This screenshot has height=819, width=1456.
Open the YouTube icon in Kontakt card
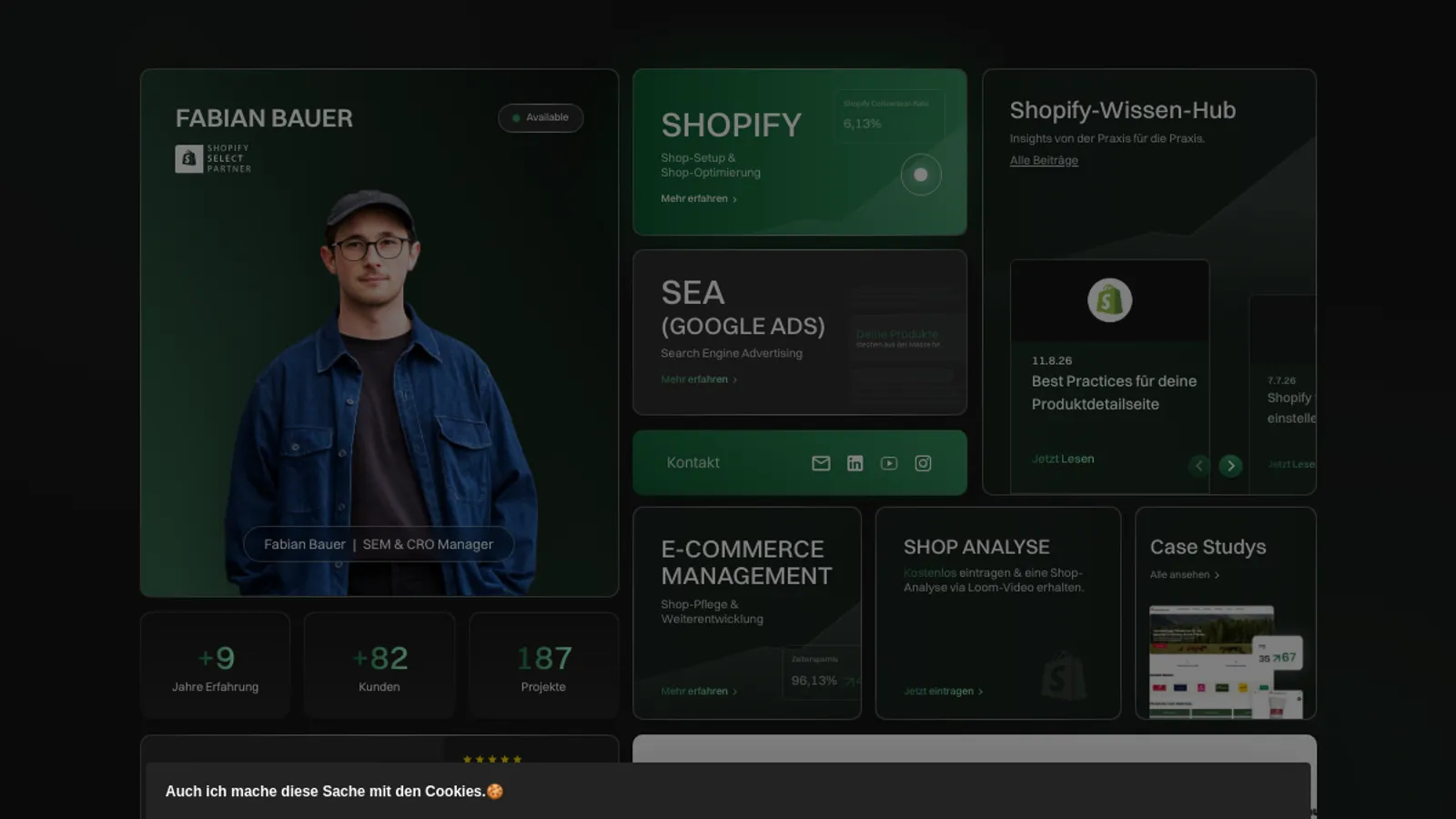[889, 463]
